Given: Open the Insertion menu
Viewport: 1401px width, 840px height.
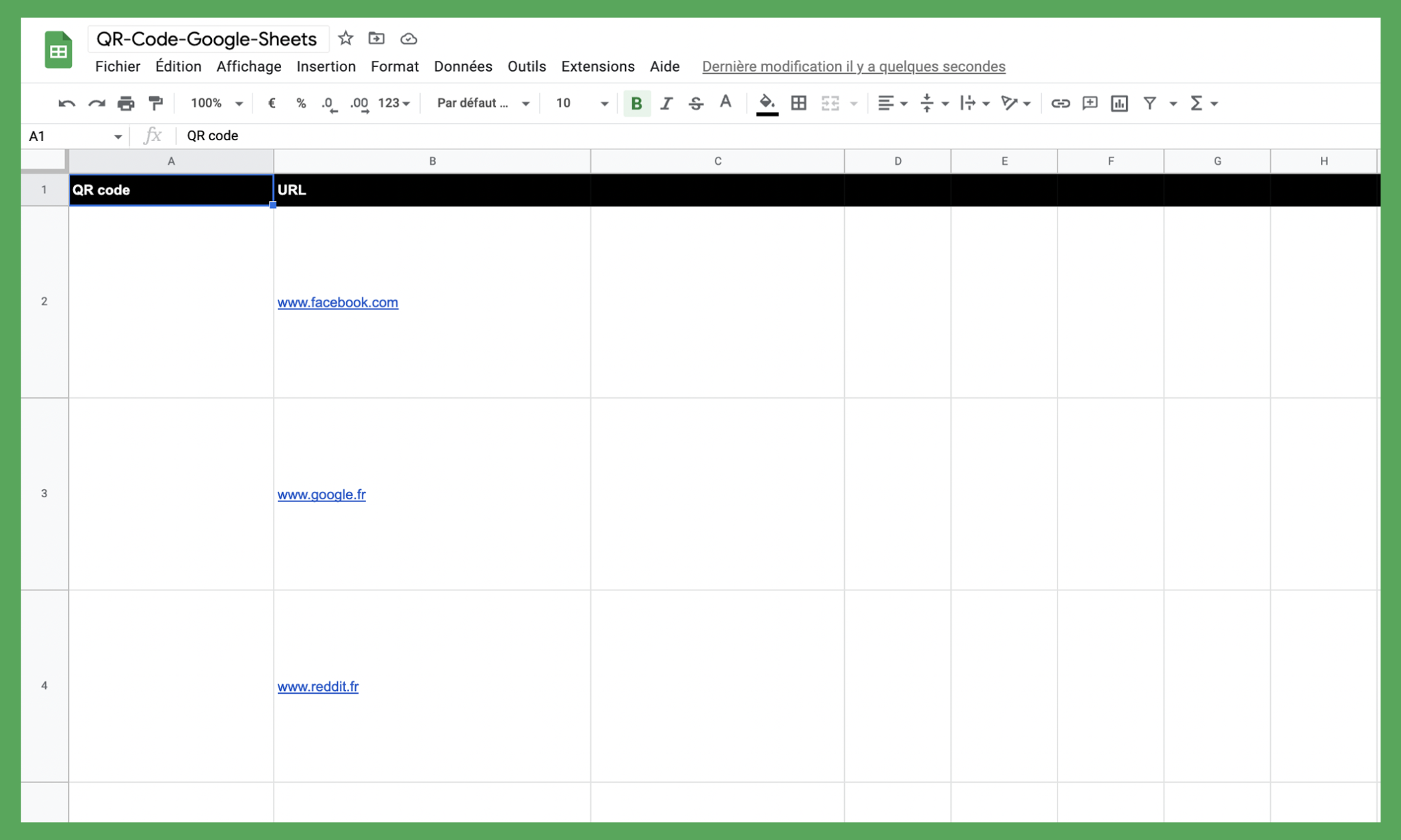Looking at the screenshot, I should coord(326,66).
